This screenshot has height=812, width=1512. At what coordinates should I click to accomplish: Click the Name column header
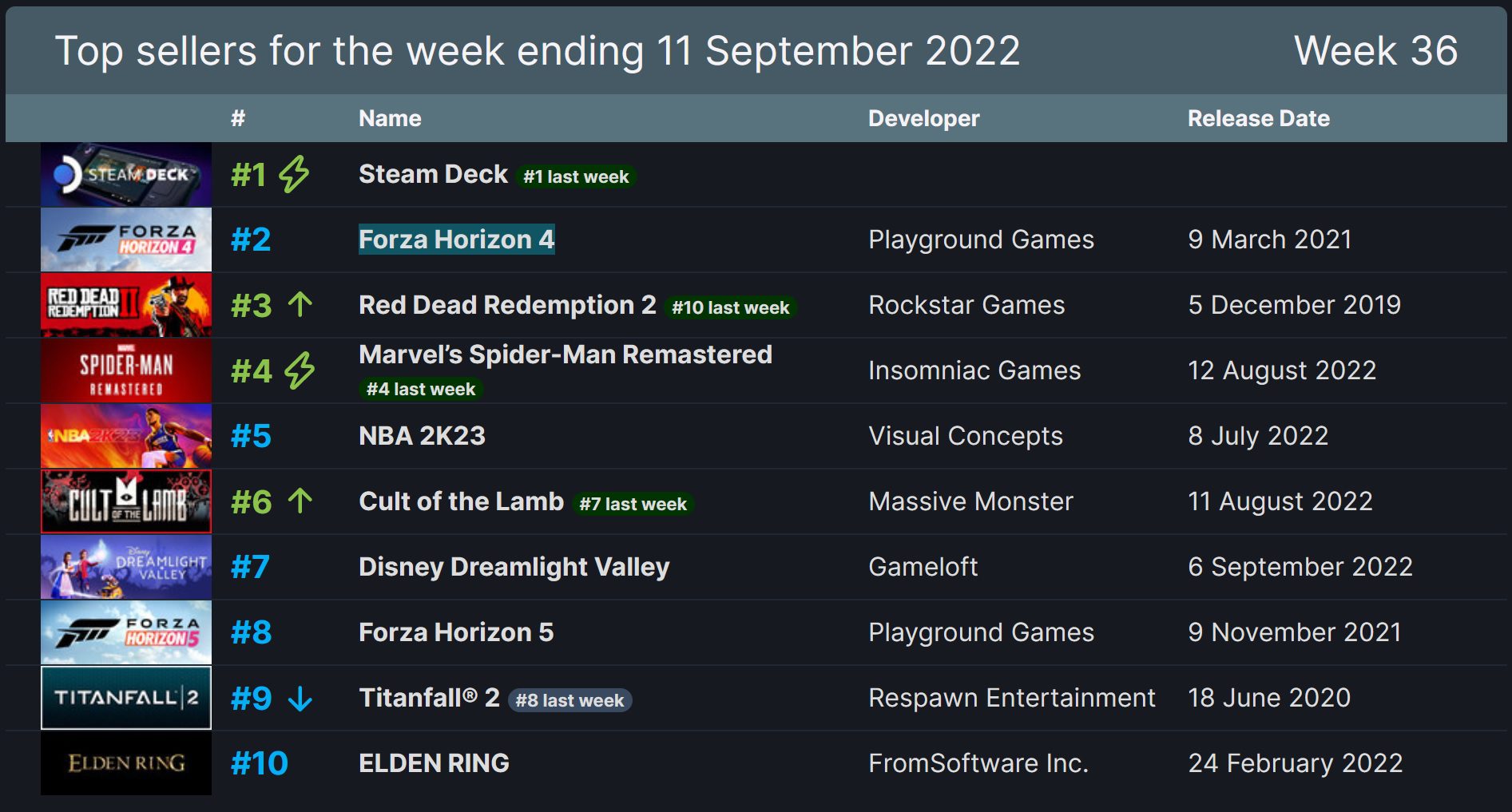click(389, 117)
